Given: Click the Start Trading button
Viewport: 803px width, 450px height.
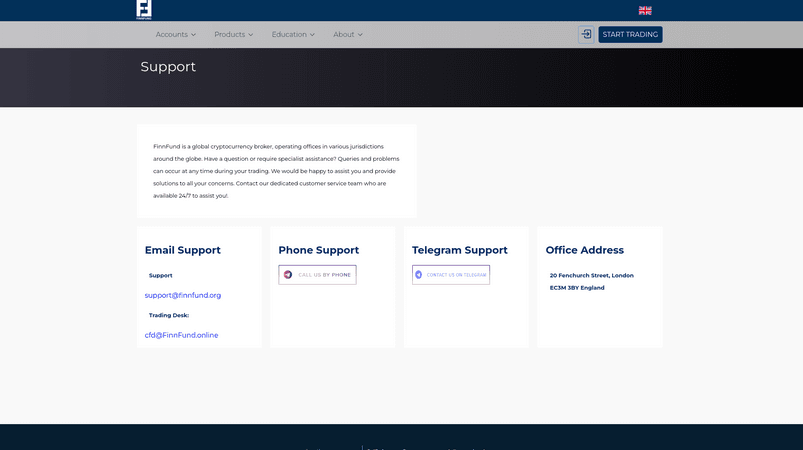Looking at the screenshot, I should (630, 34).
